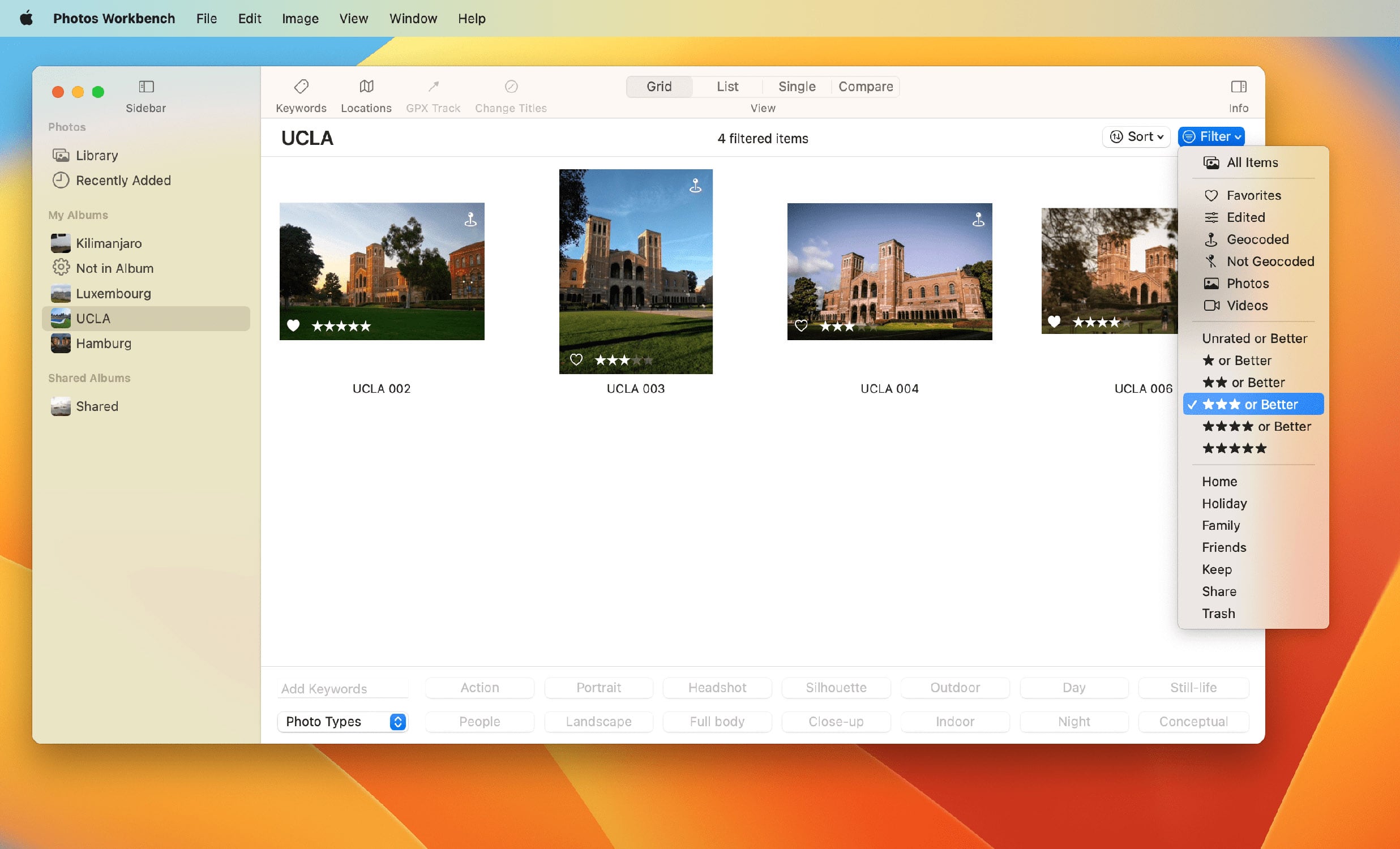Select Geocoded filter in the menu

[1257, 239]
